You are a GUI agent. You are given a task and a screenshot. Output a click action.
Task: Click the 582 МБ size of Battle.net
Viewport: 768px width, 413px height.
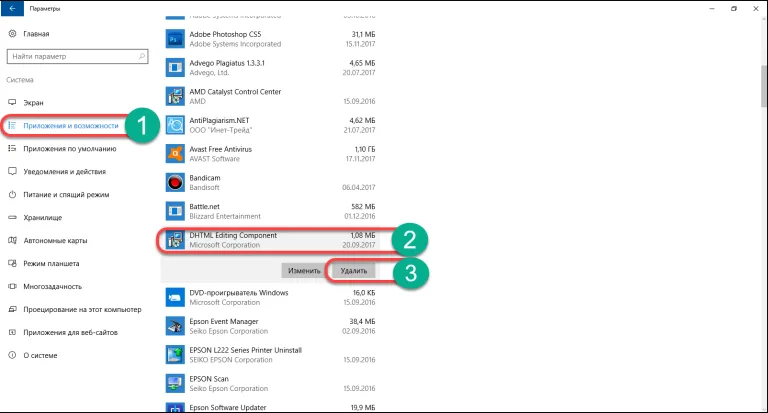363,207
